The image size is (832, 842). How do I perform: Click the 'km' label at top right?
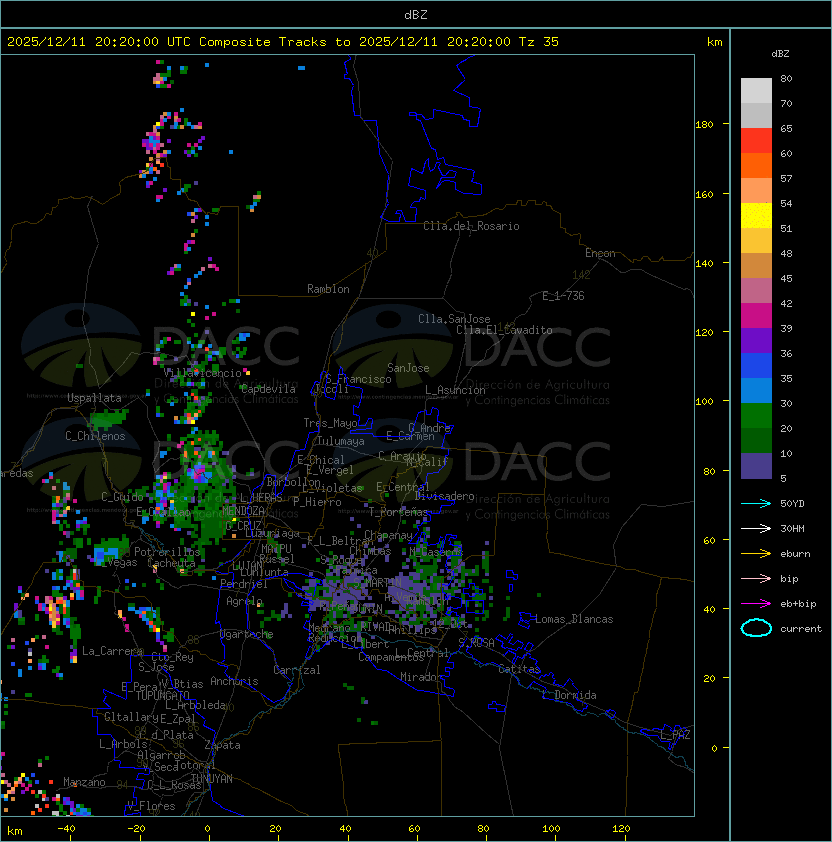(x=714, y=42)
